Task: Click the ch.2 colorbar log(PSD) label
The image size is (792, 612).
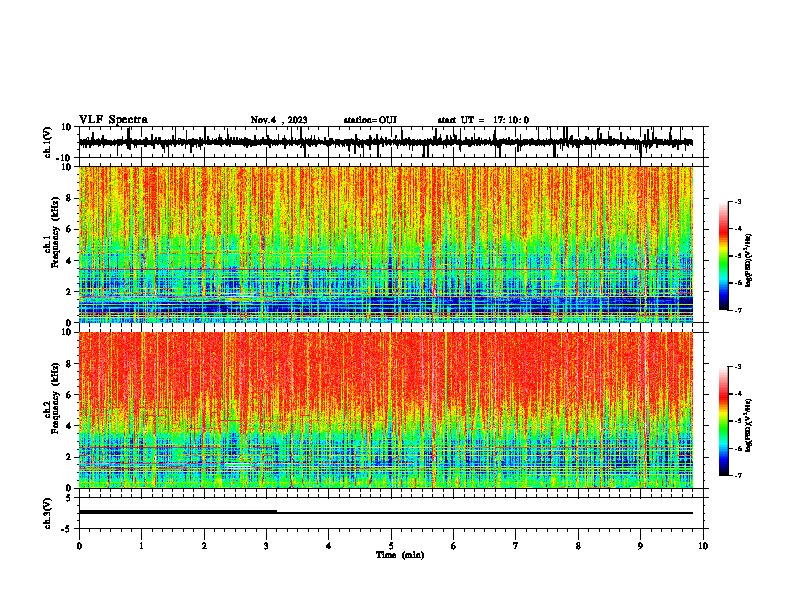Action: 749,425
